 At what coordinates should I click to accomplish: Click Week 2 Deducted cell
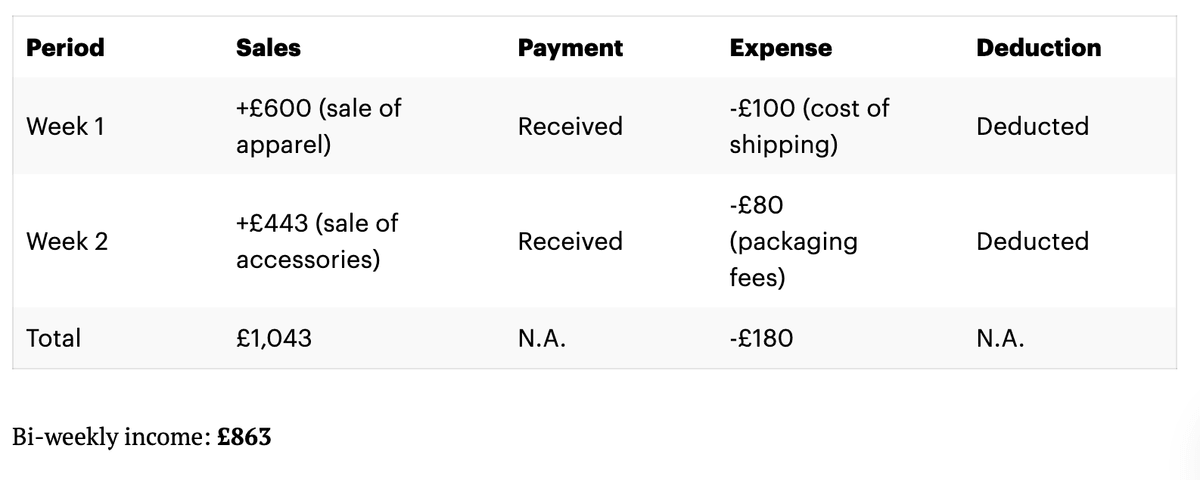(1032, 241)
